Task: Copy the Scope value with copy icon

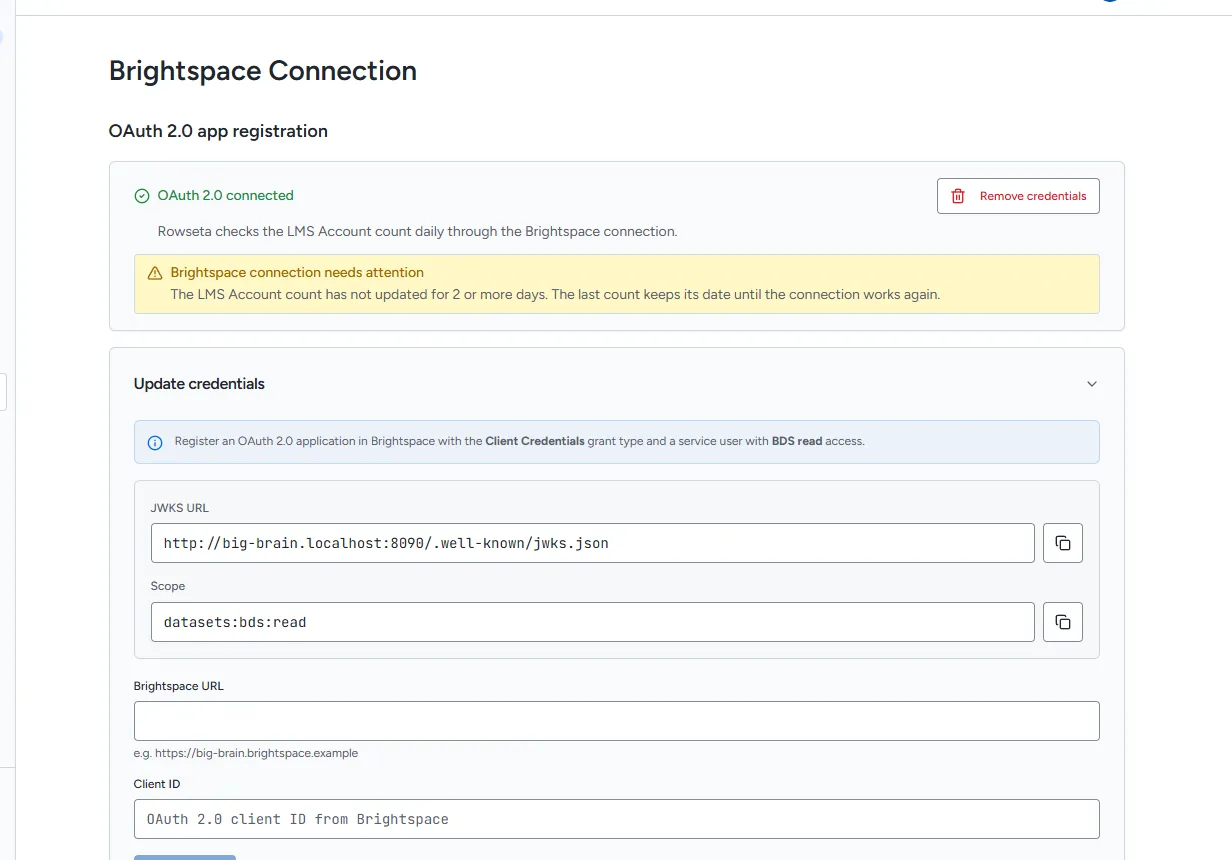Action: coord(1063,622)
